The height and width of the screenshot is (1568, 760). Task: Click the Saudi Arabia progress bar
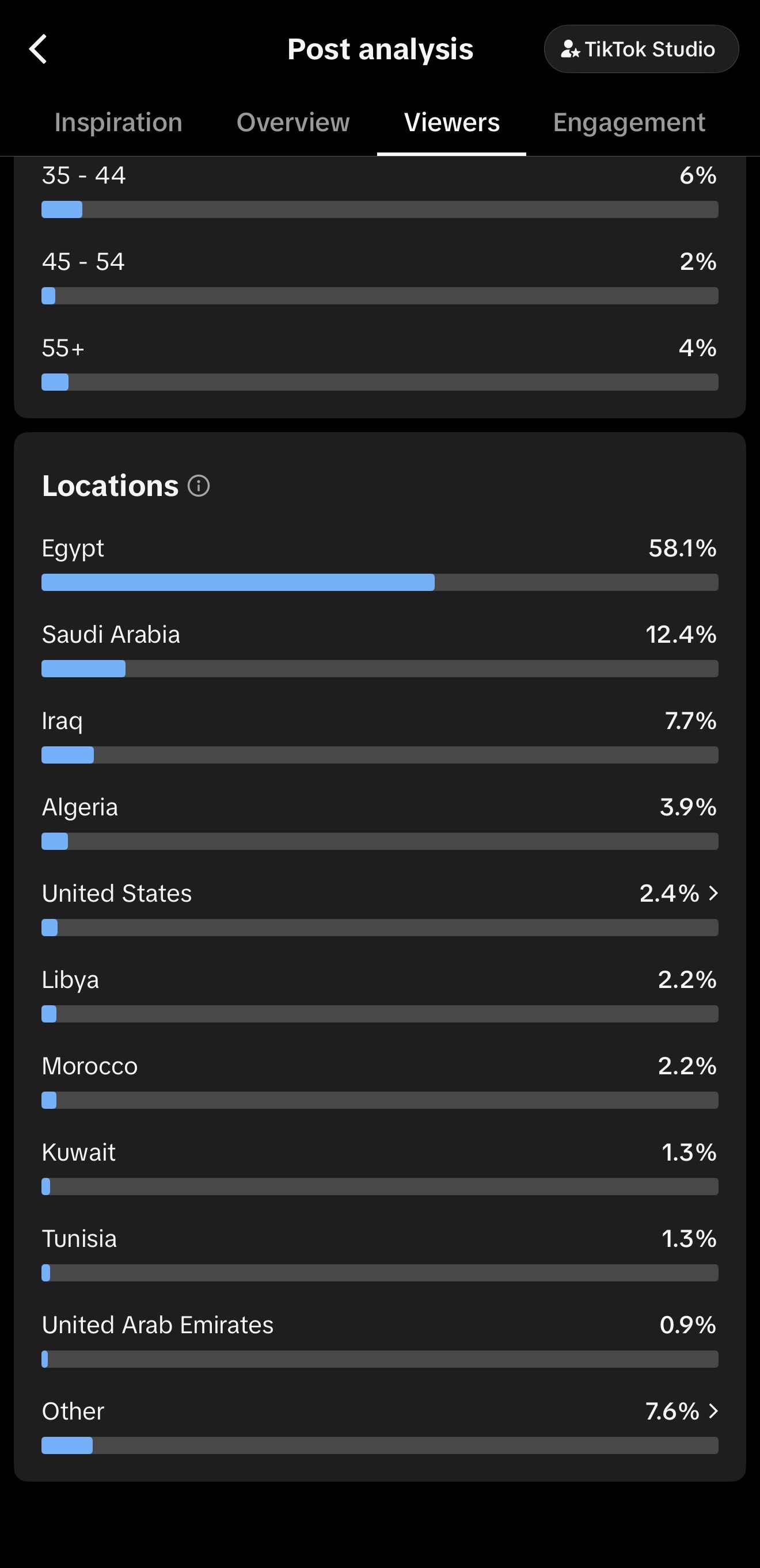coord(380,669)
